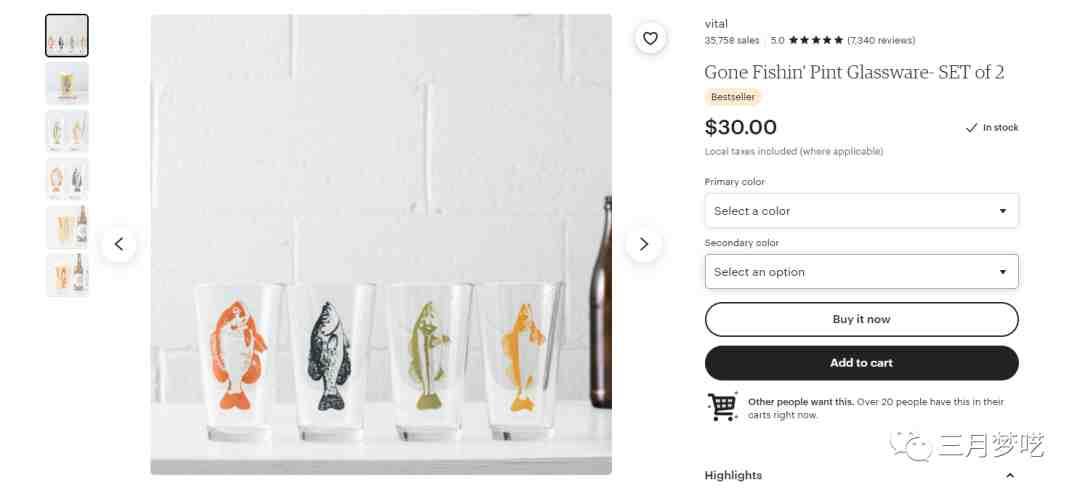Click the five-star rating icons
This screenshot has width=1080, height=493.
816,41
